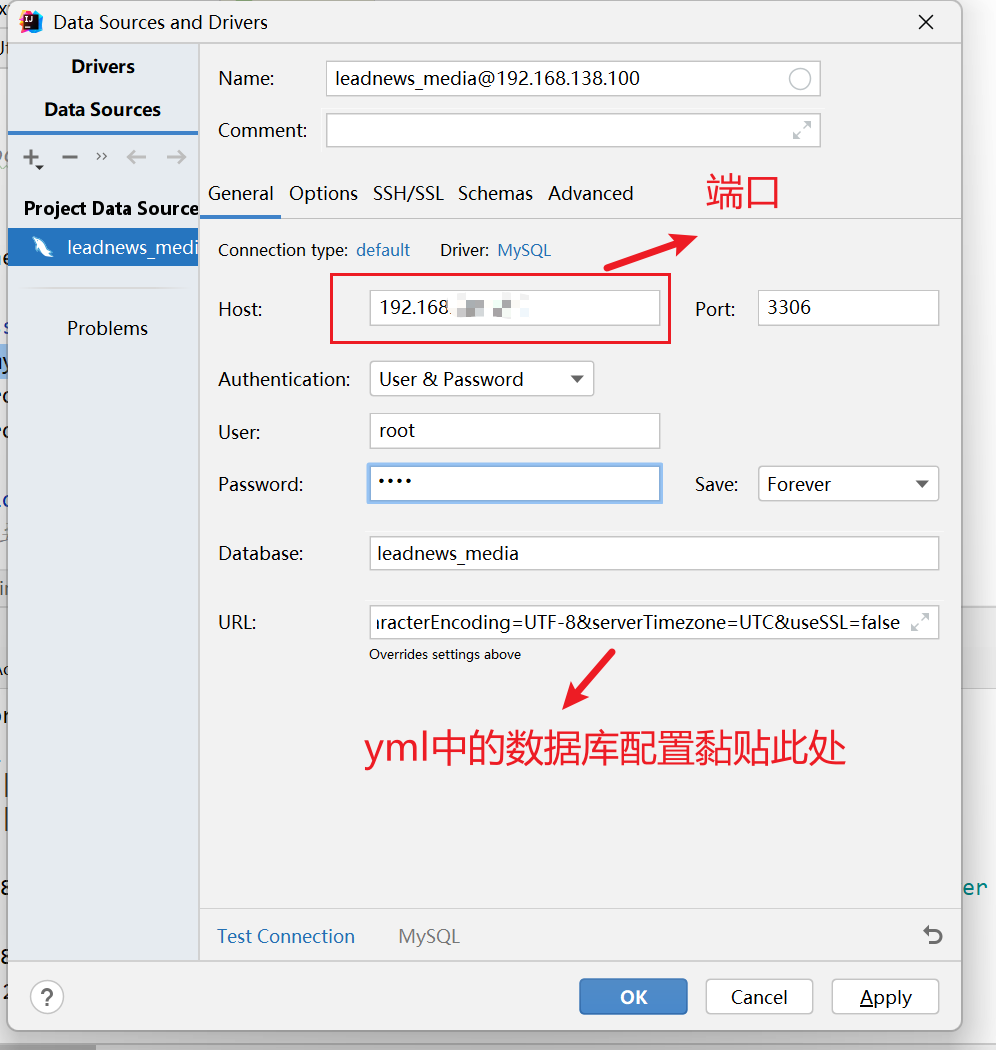Click the color circle in Name field
996x1050 pixels.
click(800, 79)
